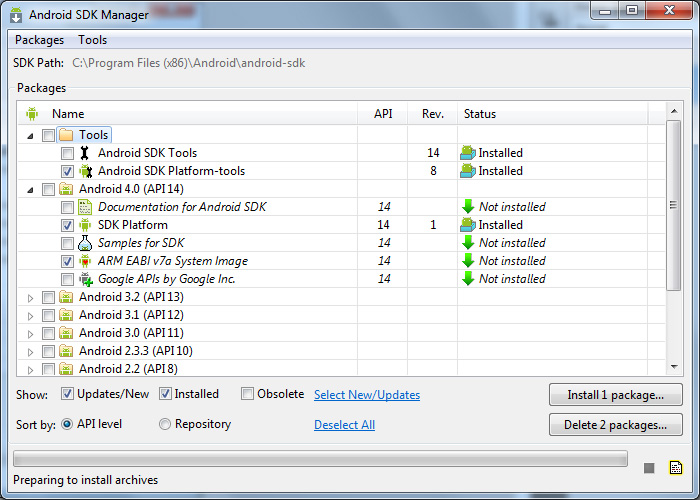Image resolution: width=700 pixels, height=500 pixels.
Task: Click the installation progress bar
Action: [320, 458]
